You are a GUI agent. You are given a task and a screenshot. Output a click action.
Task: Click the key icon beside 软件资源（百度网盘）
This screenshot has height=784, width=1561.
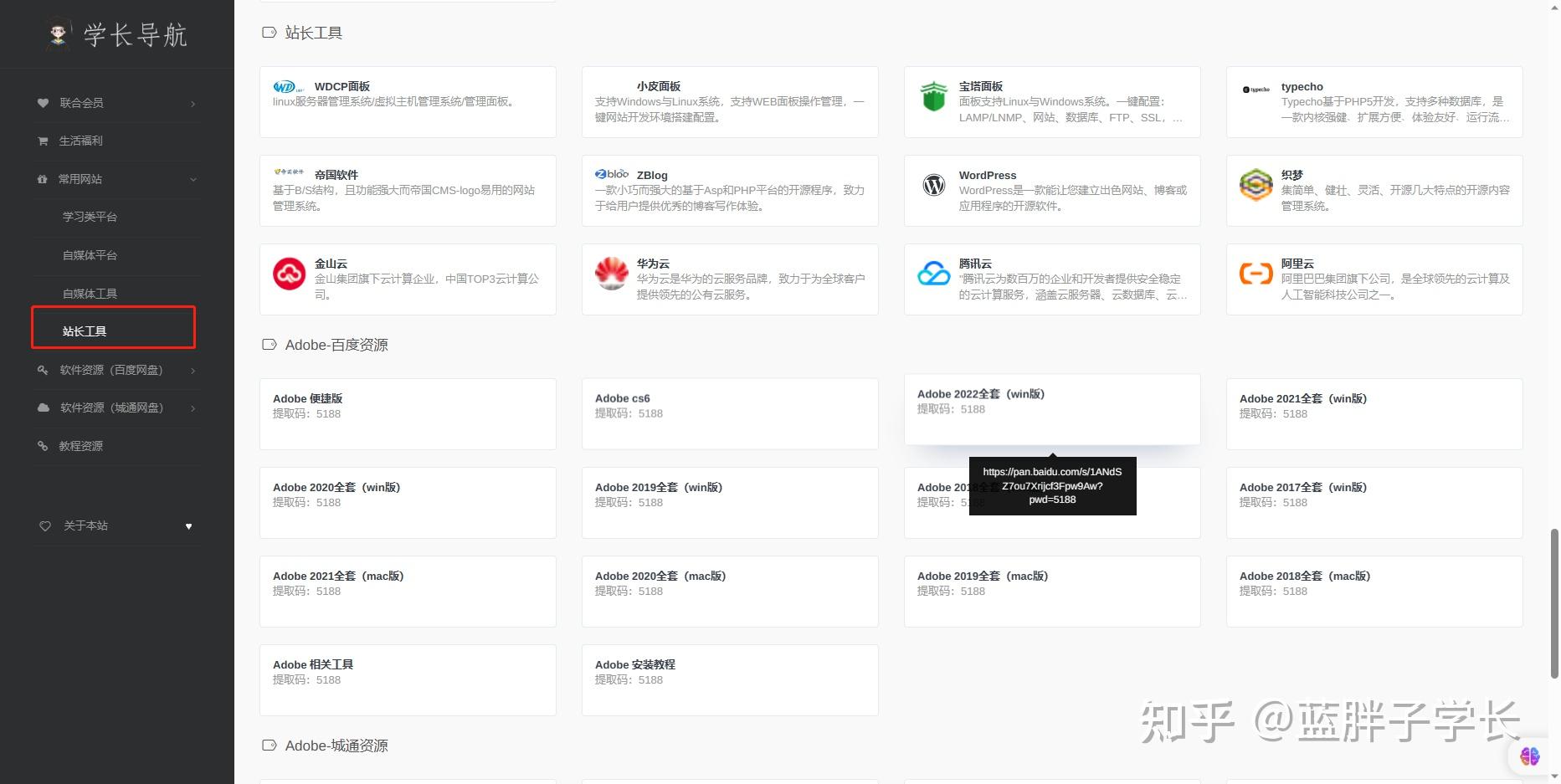(43, 370)
